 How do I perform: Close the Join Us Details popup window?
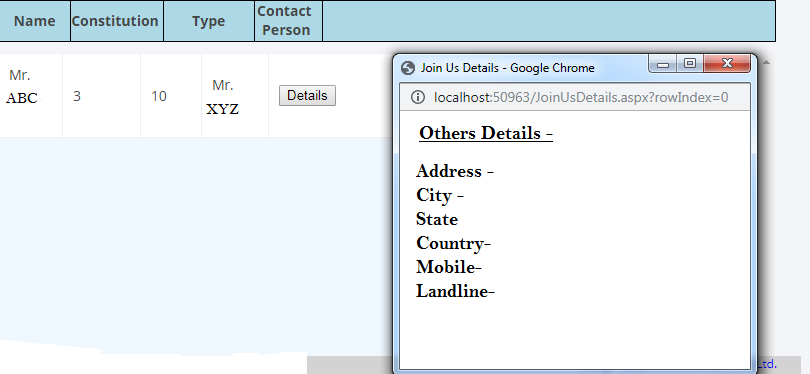click(x=727, y=64)
